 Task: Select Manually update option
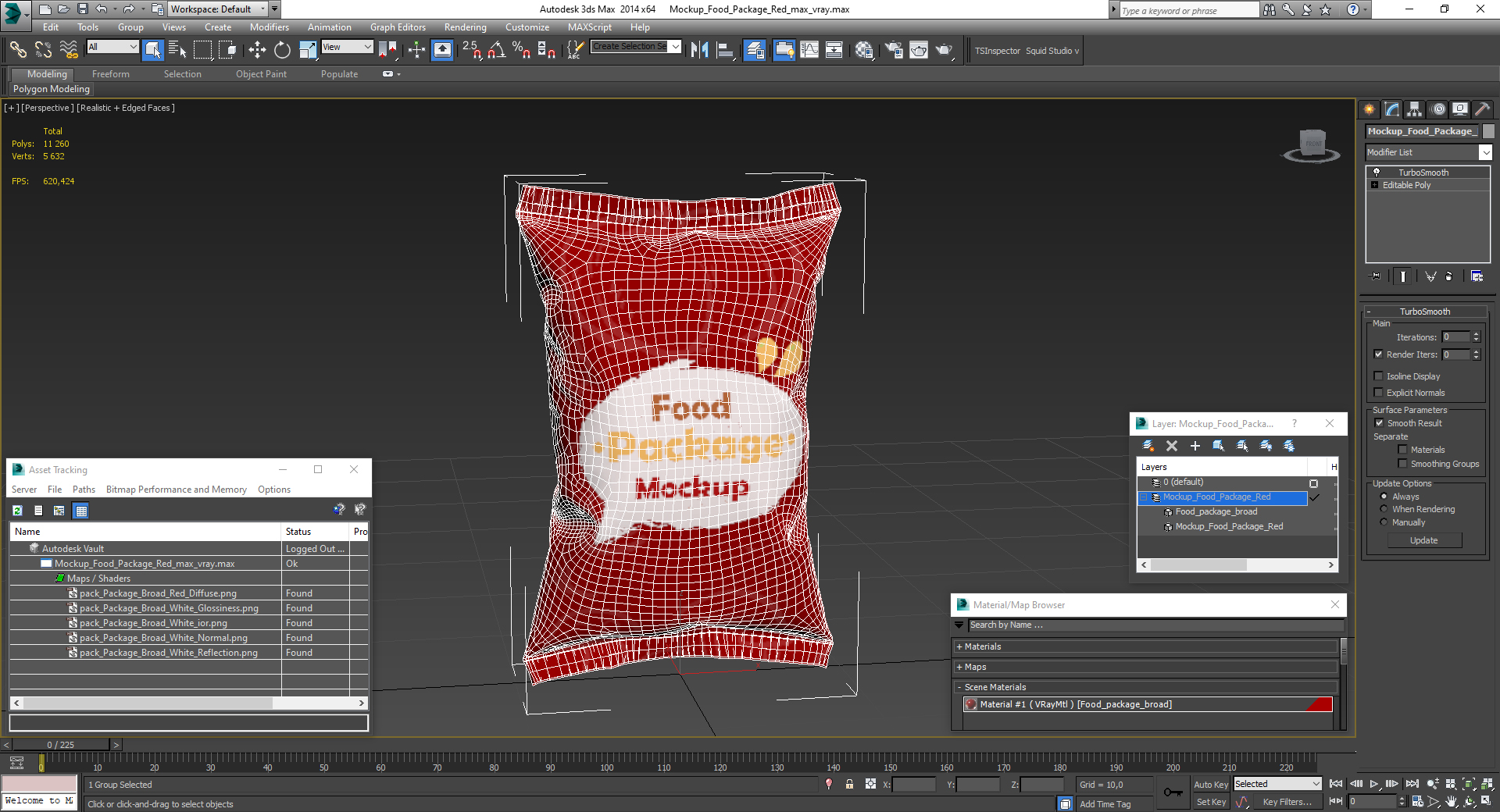click(x=1384, y=522)
